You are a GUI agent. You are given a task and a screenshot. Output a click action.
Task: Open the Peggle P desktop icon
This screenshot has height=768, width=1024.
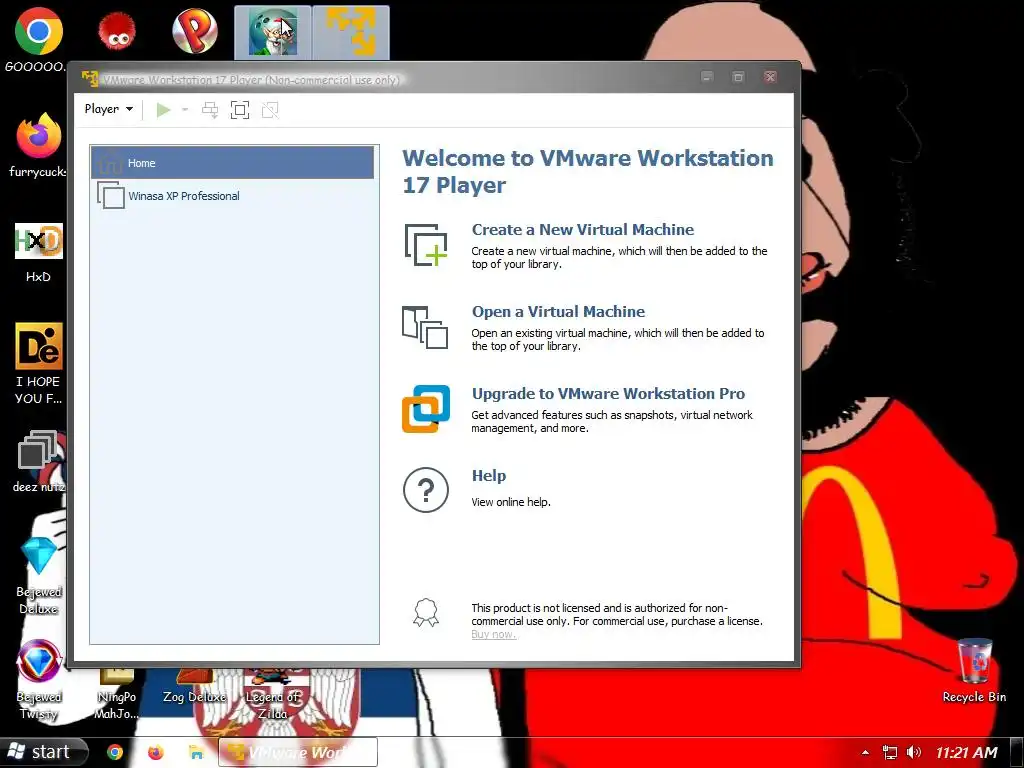(195, 31)
